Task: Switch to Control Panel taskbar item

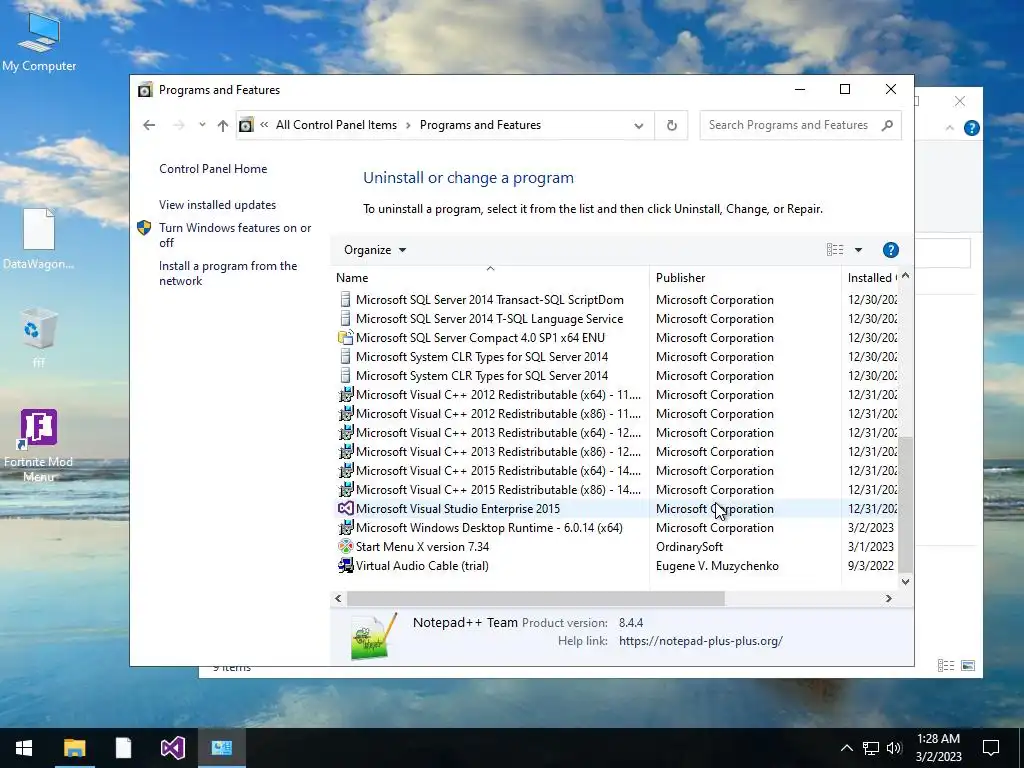Action: pyautogui.click(x=221, y=748)
